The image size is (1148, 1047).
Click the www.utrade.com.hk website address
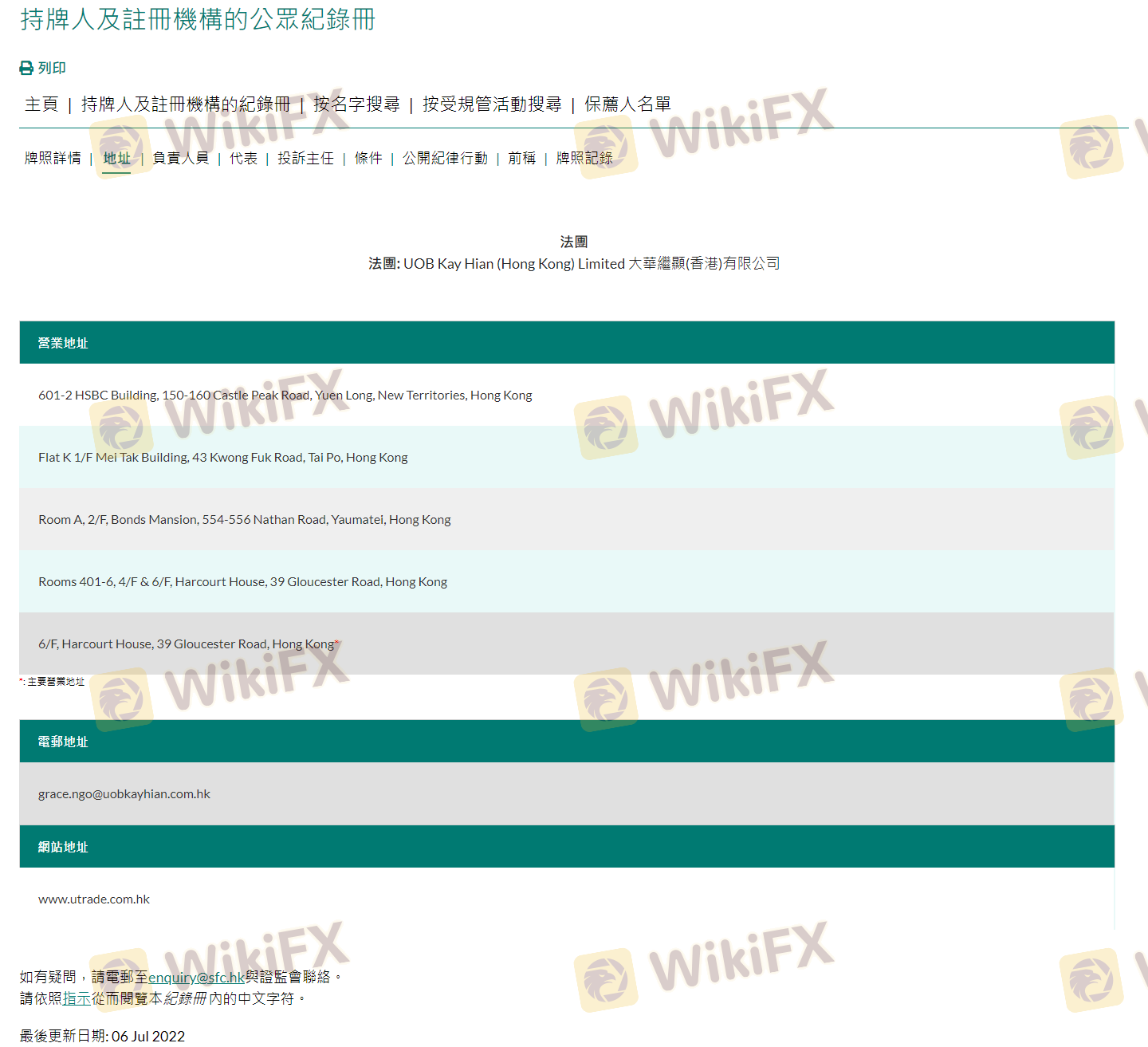coord(94,899)
